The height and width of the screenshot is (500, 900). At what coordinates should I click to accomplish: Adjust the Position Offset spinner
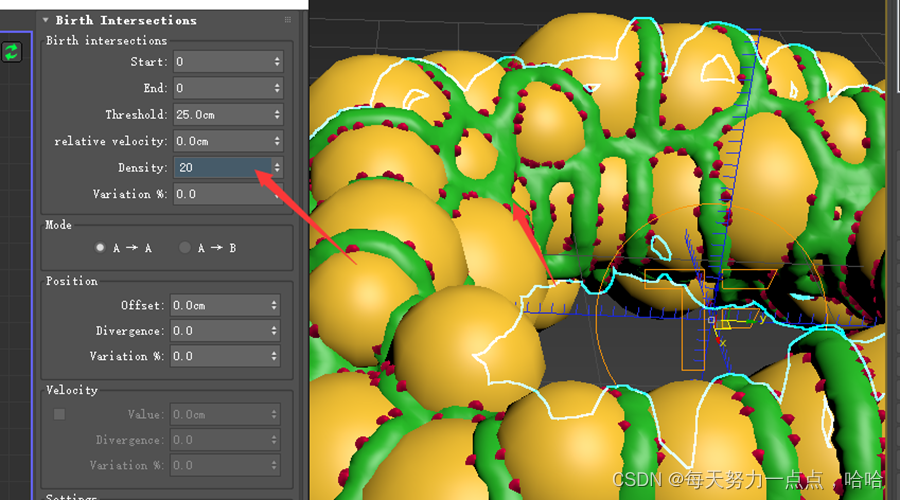click(x=274, y=305)
